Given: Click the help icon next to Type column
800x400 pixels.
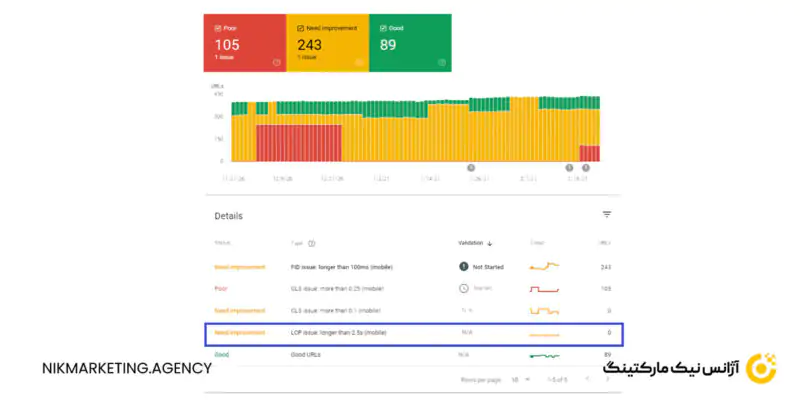Looking at the screenshot, I should pyautogui.click(x=312, y=243).
